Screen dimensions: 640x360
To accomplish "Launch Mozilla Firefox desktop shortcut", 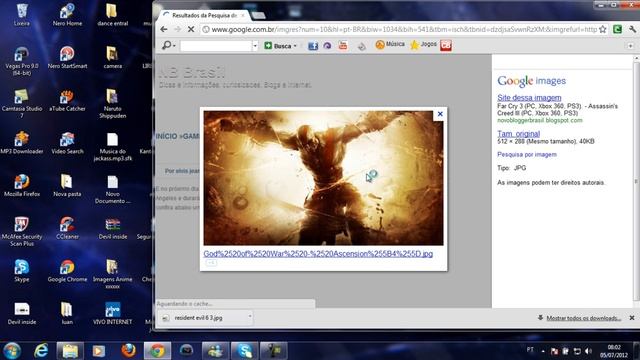I will point(22,186).
